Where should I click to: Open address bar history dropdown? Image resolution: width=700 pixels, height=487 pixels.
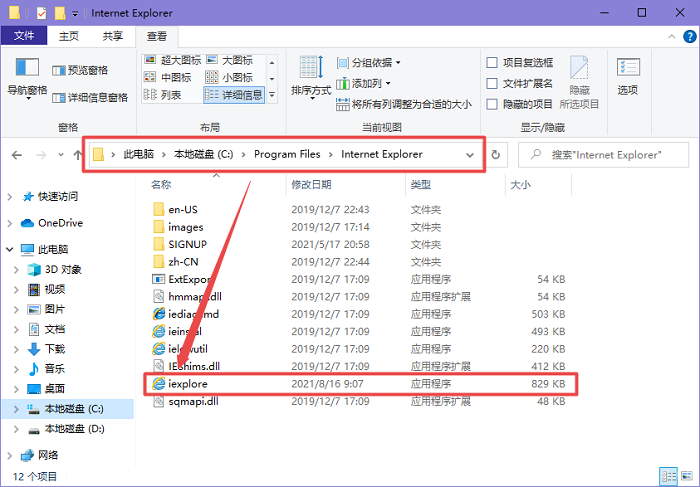[x=470, y=155]
